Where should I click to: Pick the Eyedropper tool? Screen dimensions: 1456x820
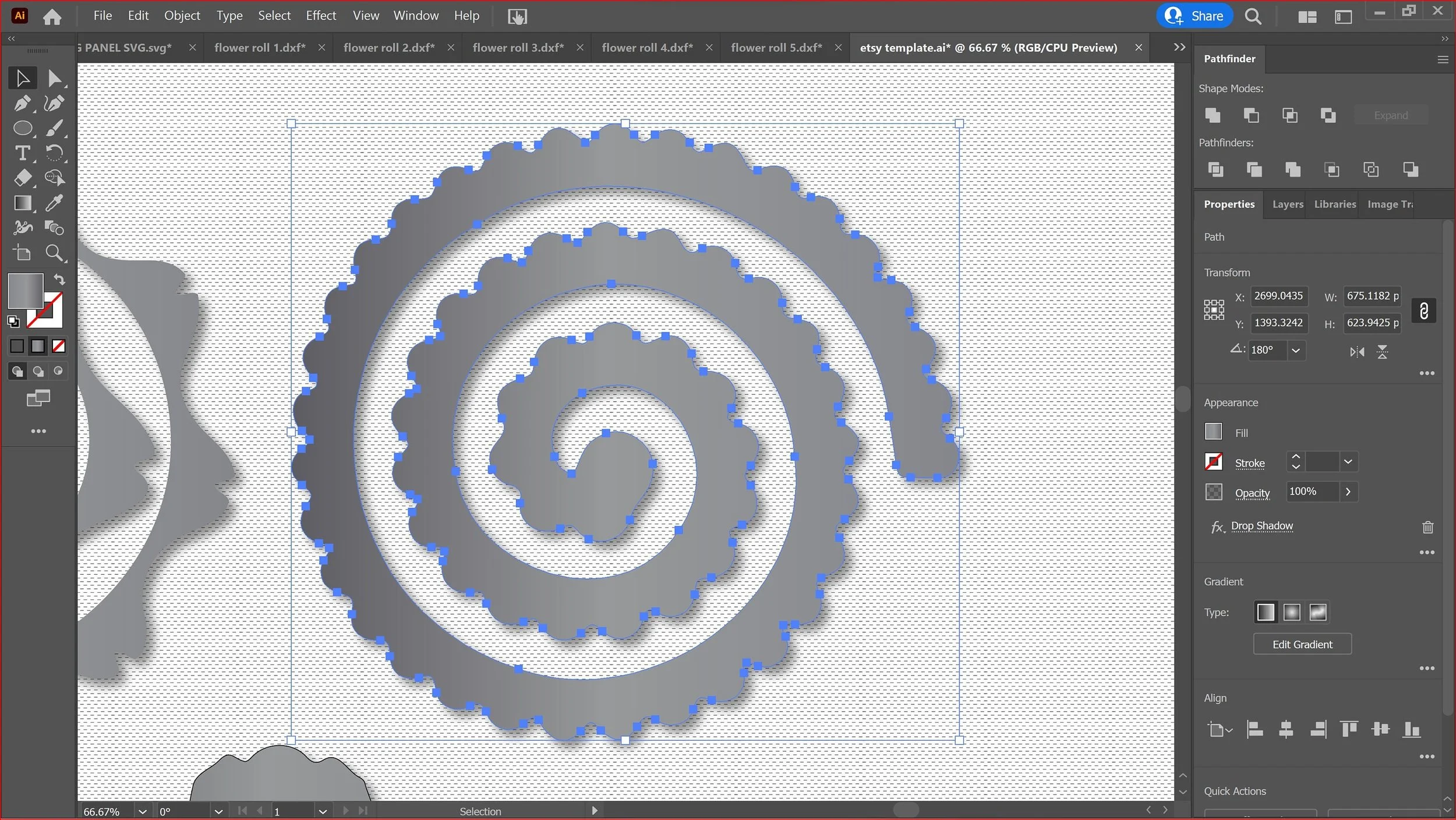tap(54, 203)
